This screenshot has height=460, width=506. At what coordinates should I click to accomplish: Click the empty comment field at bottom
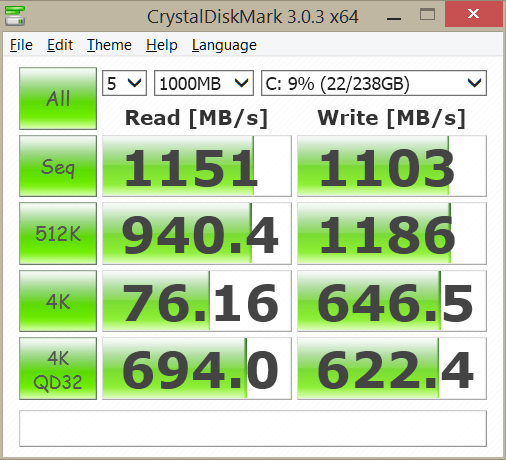click(x=253, y=428)
